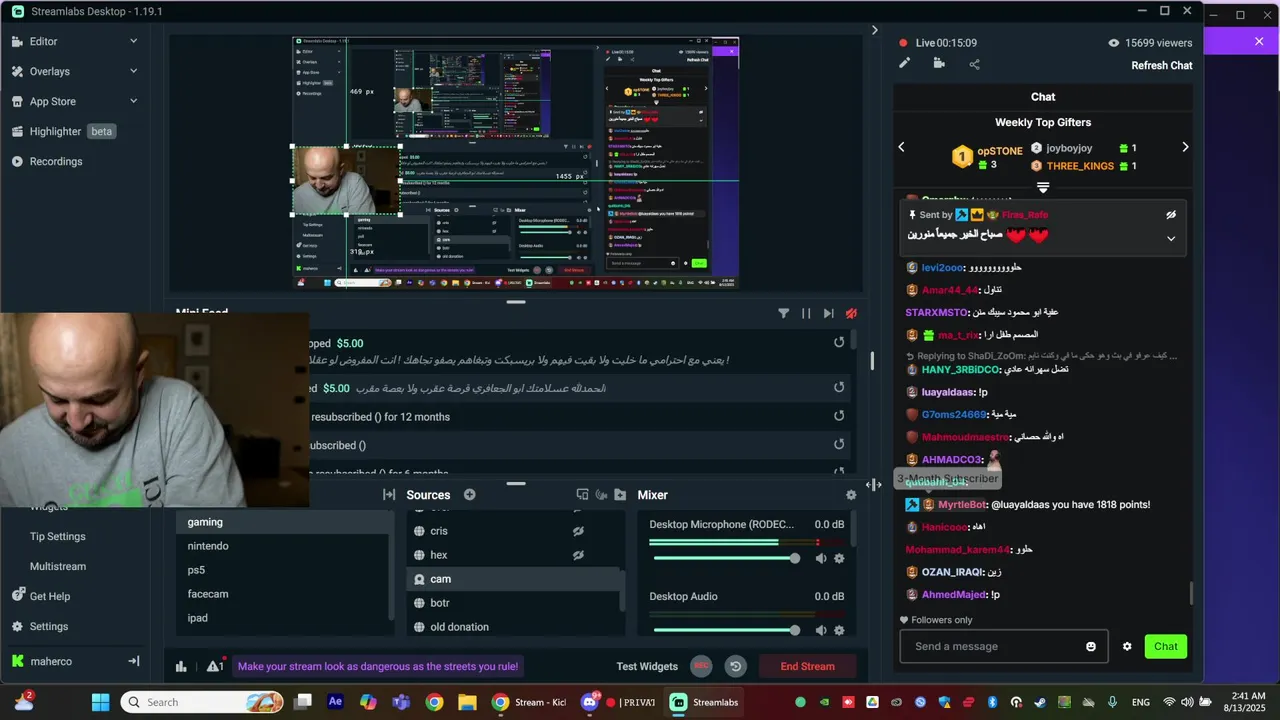Open Multistream option
The width and height of the screenshot is (1280, 720).
(x=57, y=566)
